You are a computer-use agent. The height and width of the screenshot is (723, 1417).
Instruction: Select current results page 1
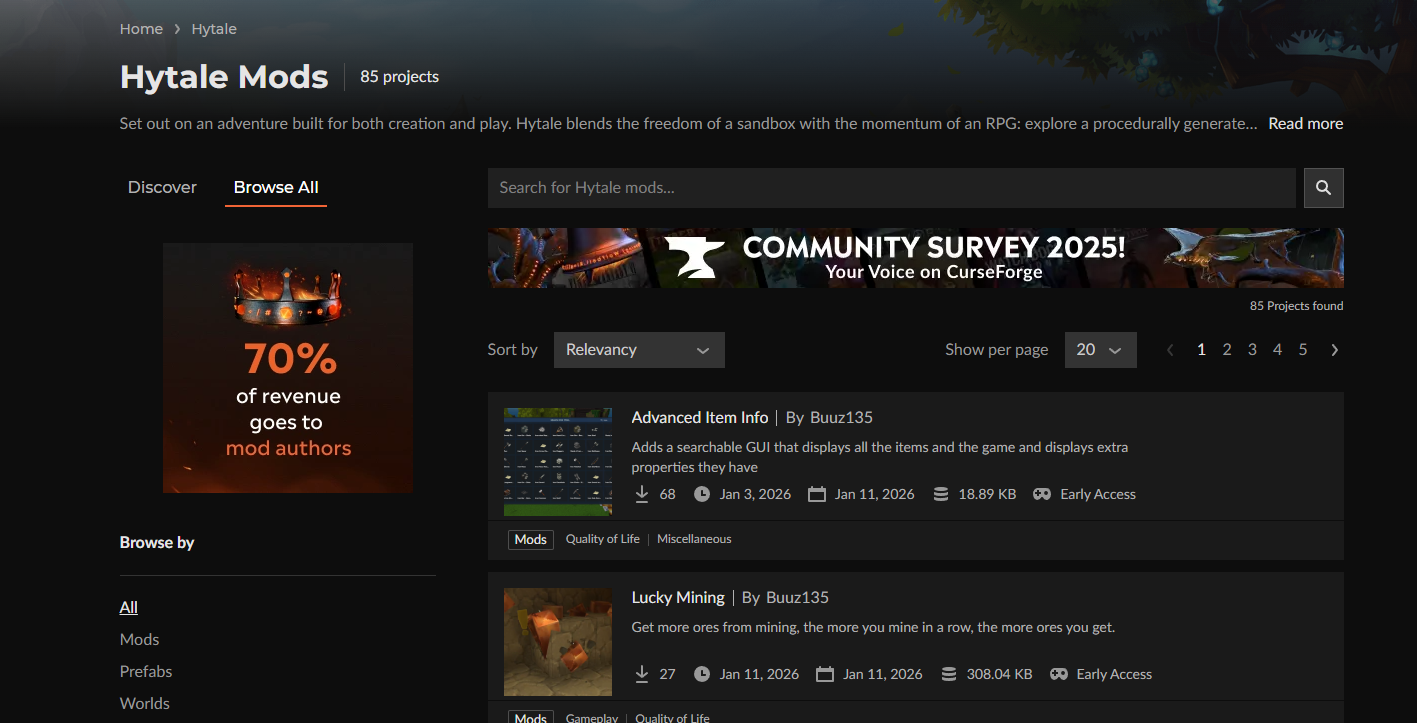[1201, 350]
